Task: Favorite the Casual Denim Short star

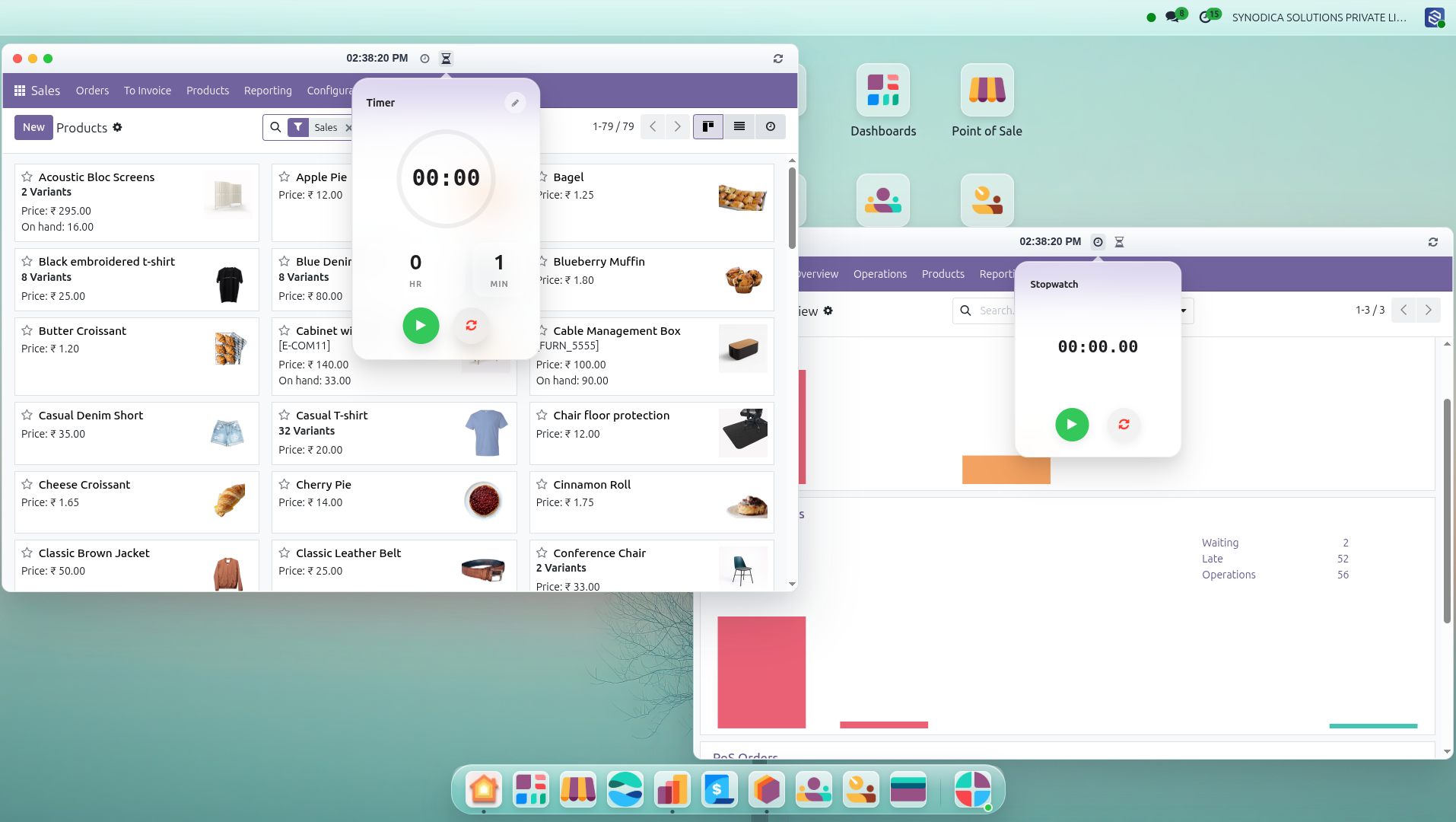Action: [27, 415]
